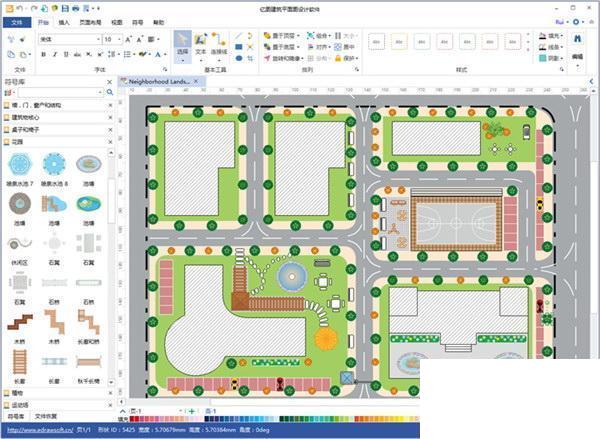
Task: Open the 文件 file menu
Action: 17,22
